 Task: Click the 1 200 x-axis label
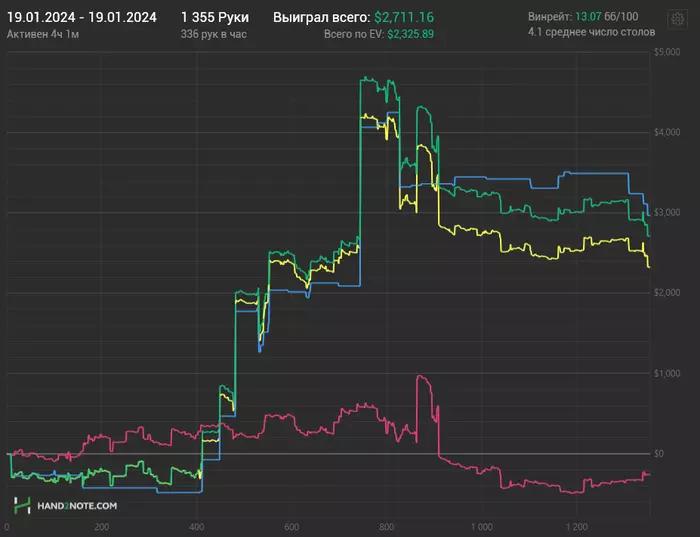coord(577,527)
